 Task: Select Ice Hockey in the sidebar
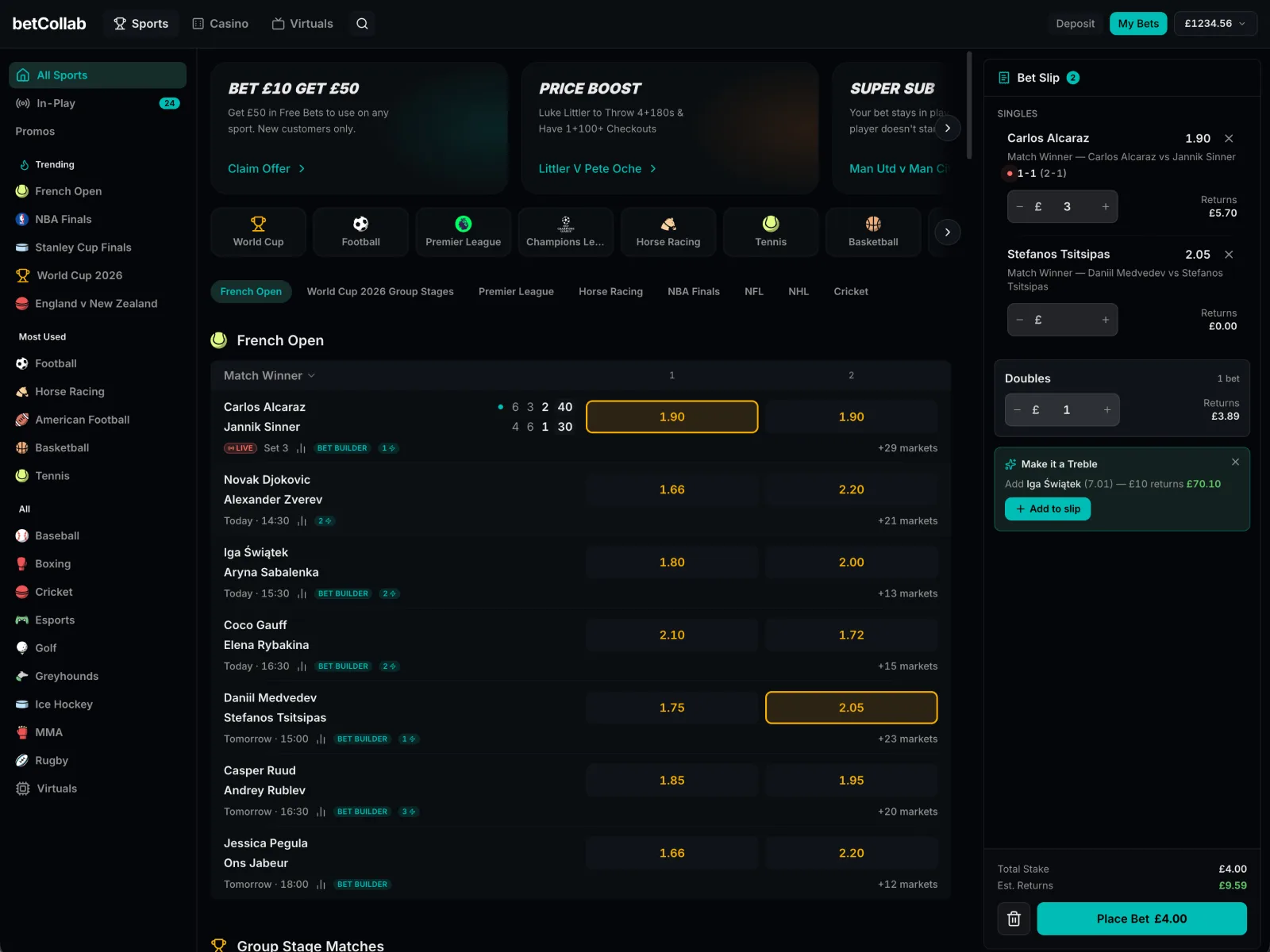pos(98,704)
